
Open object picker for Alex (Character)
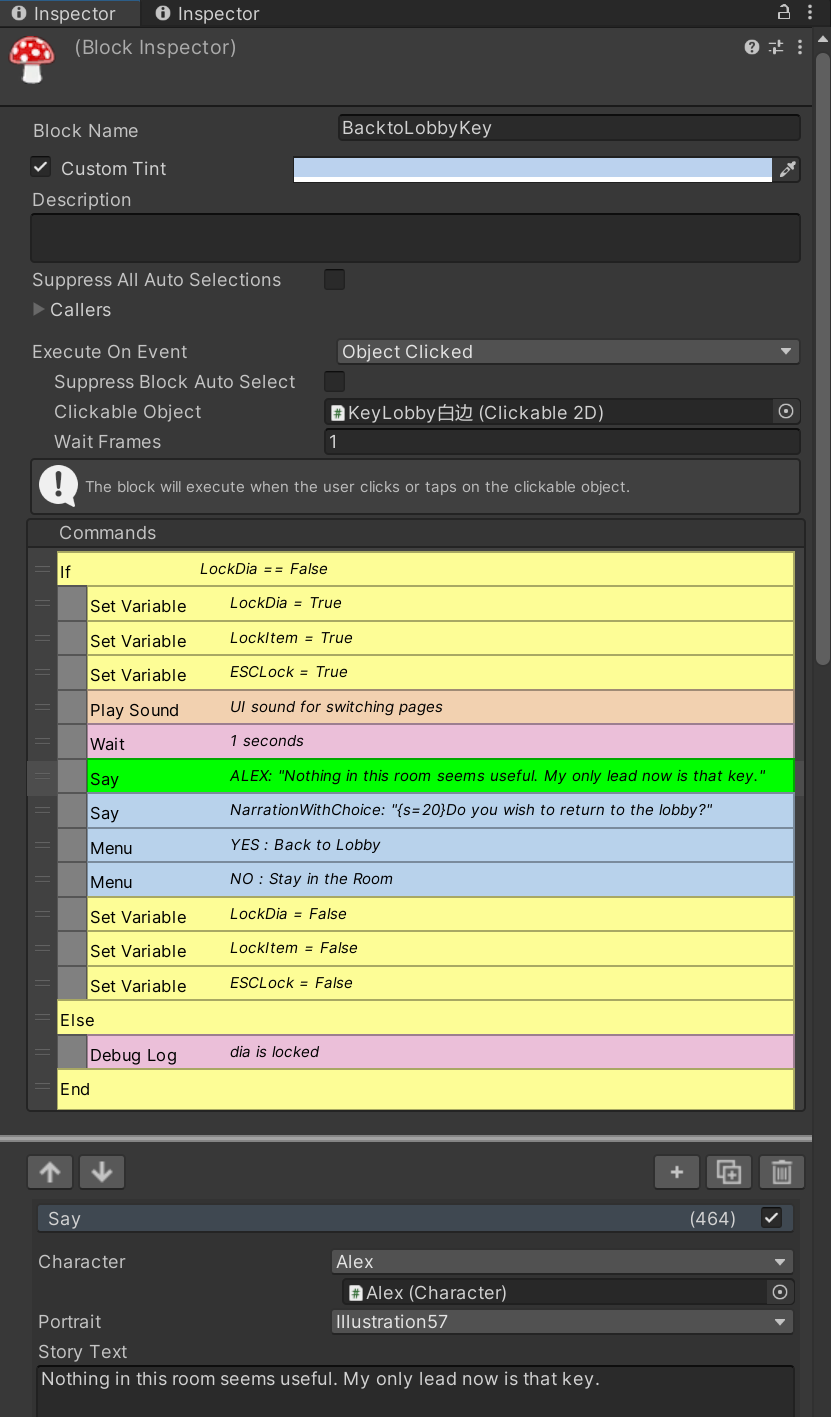pos(780,1292)
